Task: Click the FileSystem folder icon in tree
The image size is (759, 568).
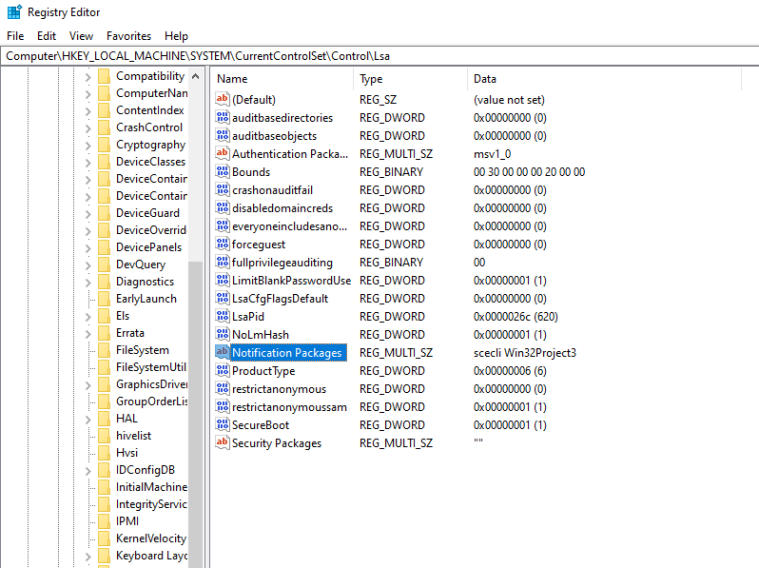Action: pos(103,350)
